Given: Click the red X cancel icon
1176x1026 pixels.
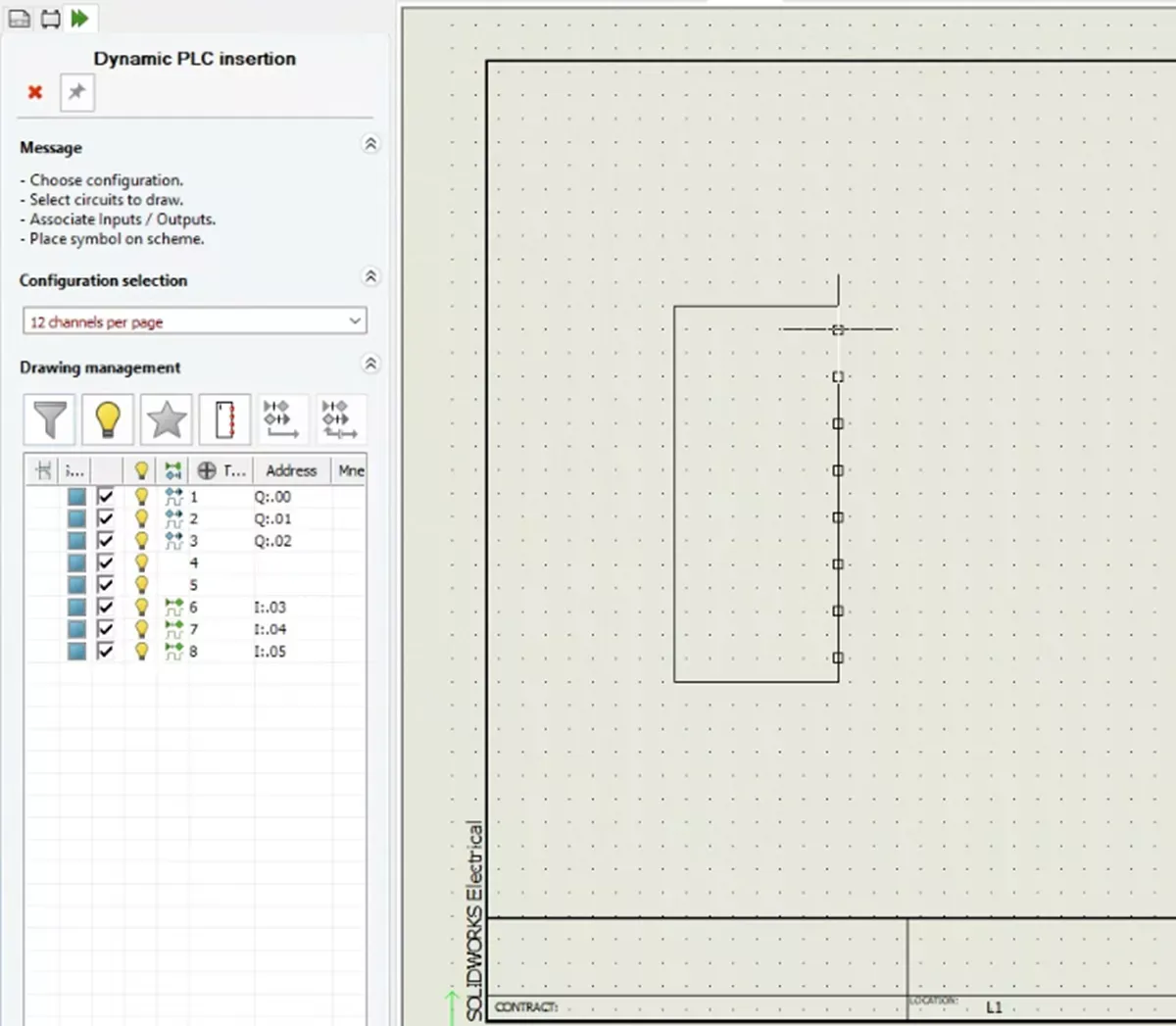Looking at the screenshot, I should [x=35, y=92].
